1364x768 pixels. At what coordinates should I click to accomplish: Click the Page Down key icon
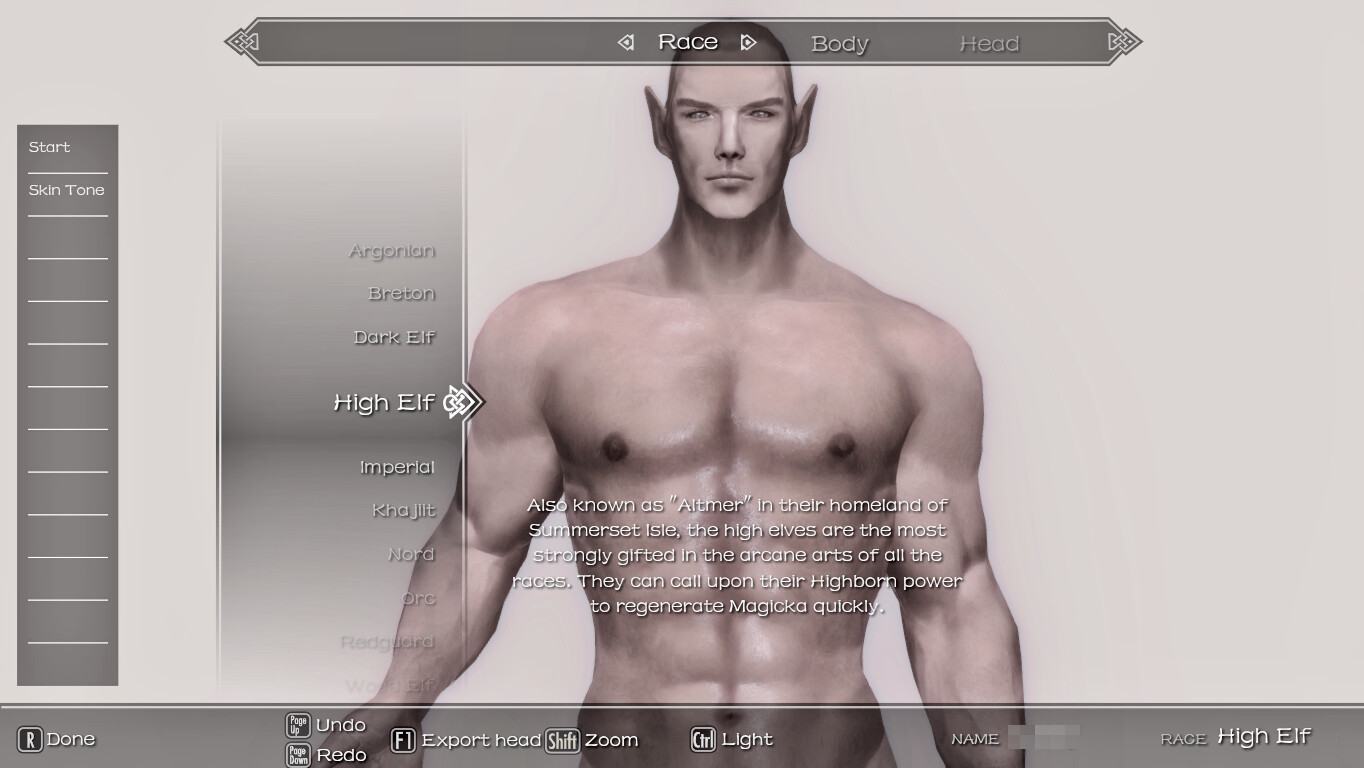298,755
